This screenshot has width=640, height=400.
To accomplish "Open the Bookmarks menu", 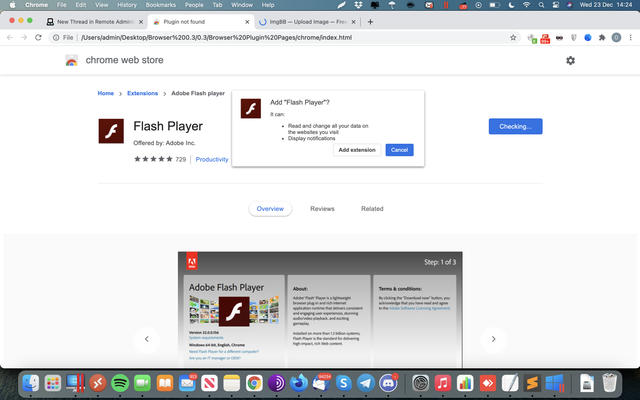I will point(161,5).
